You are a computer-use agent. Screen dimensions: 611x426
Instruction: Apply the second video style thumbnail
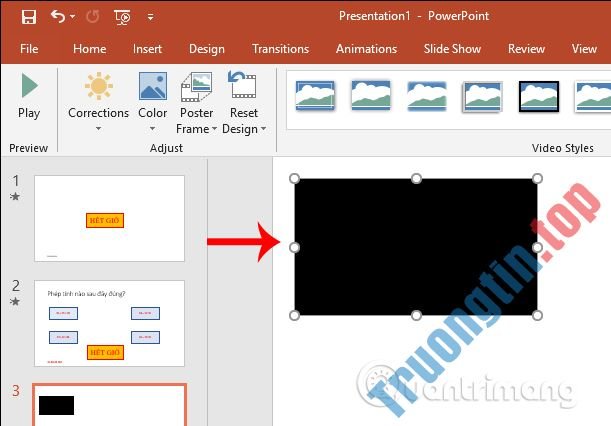pos(371,95)
